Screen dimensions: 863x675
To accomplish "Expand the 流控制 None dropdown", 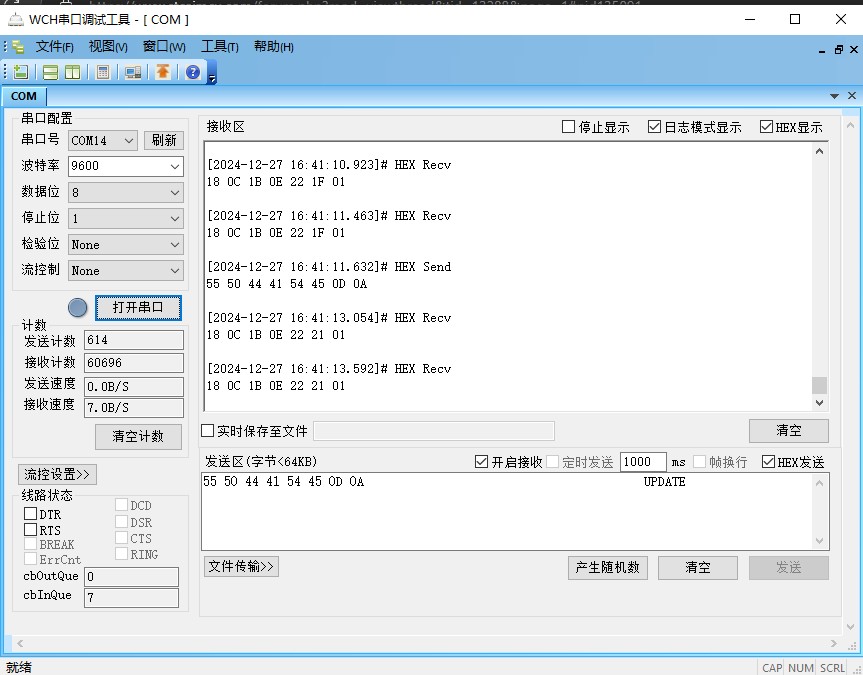I will point(175,271).
